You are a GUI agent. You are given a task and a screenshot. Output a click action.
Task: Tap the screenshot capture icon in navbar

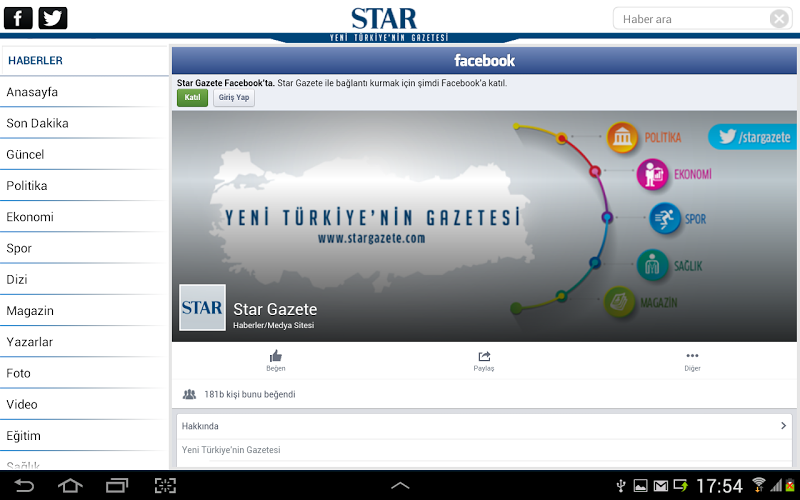[165, 485]
